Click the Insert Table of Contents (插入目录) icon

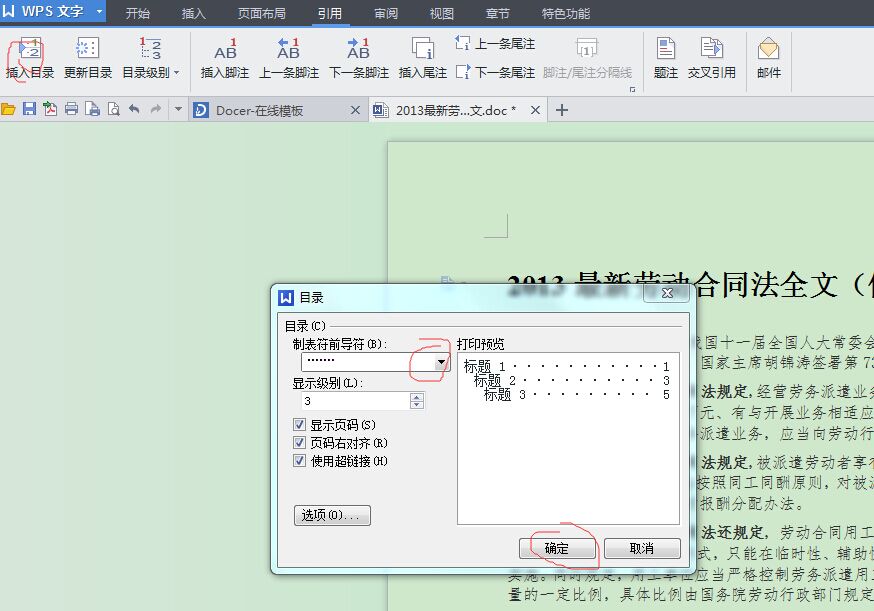point(30,49)
